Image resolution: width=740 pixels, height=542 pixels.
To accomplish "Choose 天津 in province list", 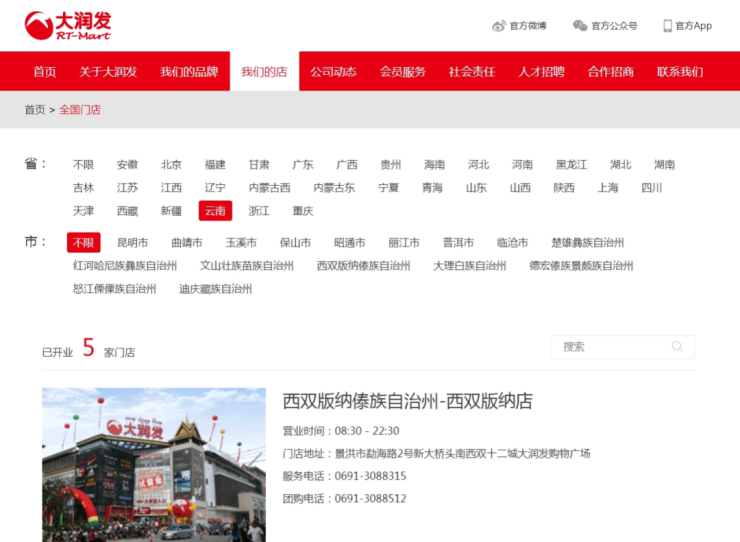I will [84, 211].
